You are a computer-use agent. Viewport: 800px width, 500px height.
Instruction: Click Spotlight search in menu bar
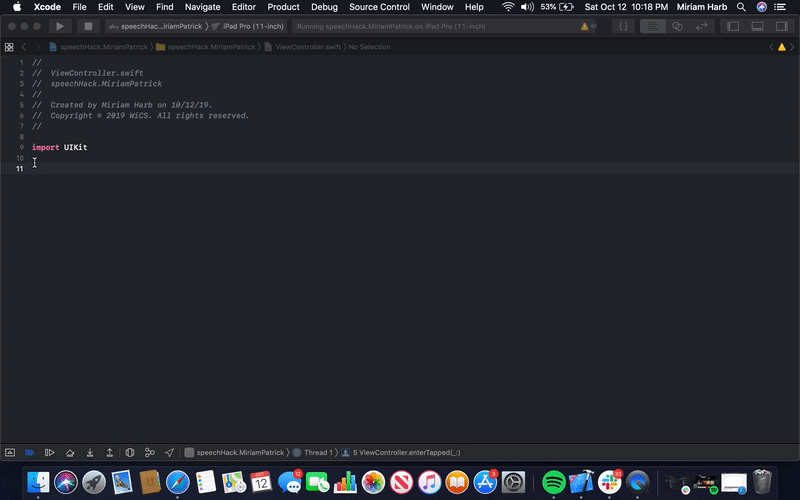[741, 7]
